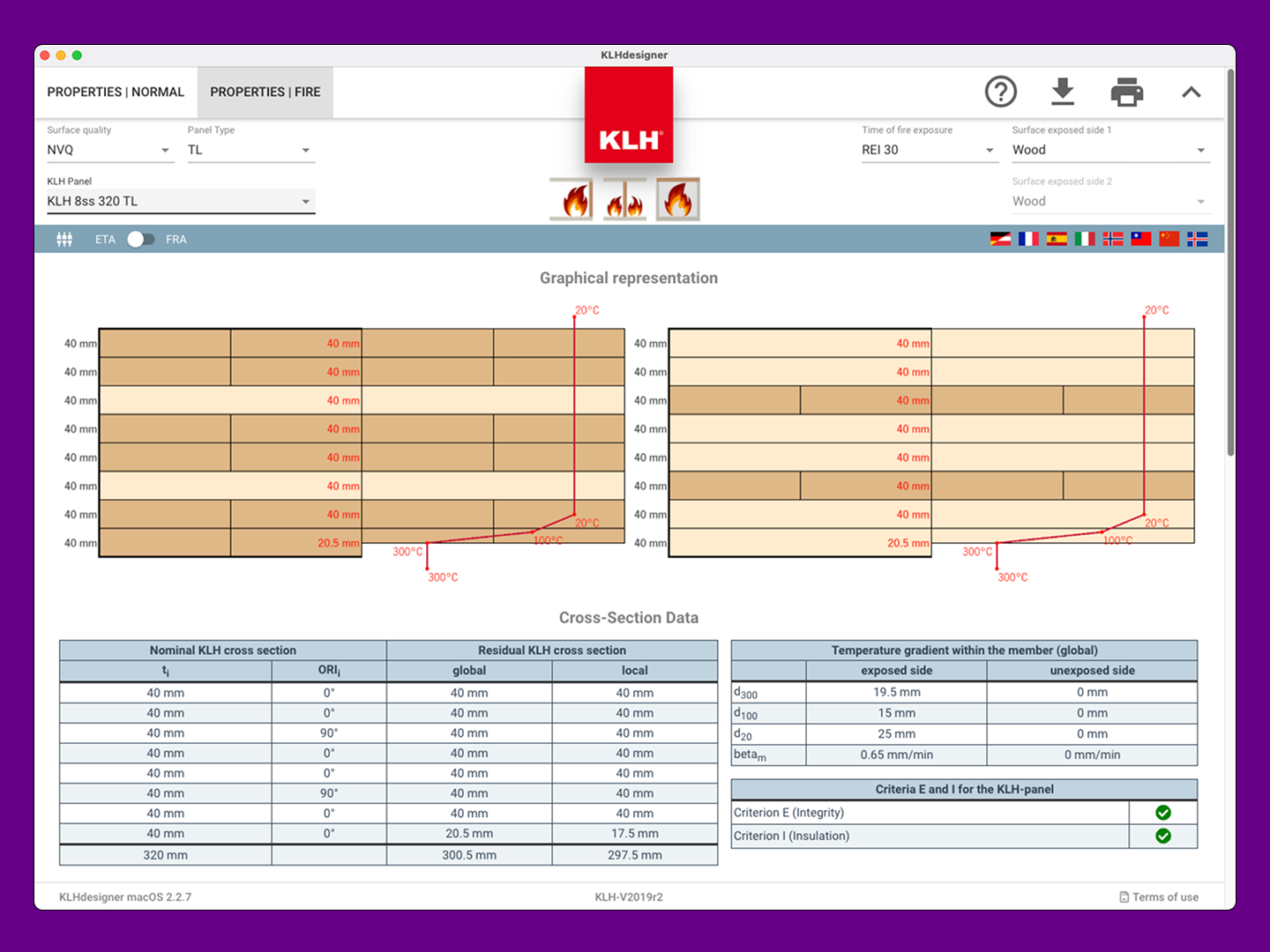Viewport: 1270px width, 952px height.
Task: Select two-sided wall fire exposure icon
Action: (x=624, y=199)
